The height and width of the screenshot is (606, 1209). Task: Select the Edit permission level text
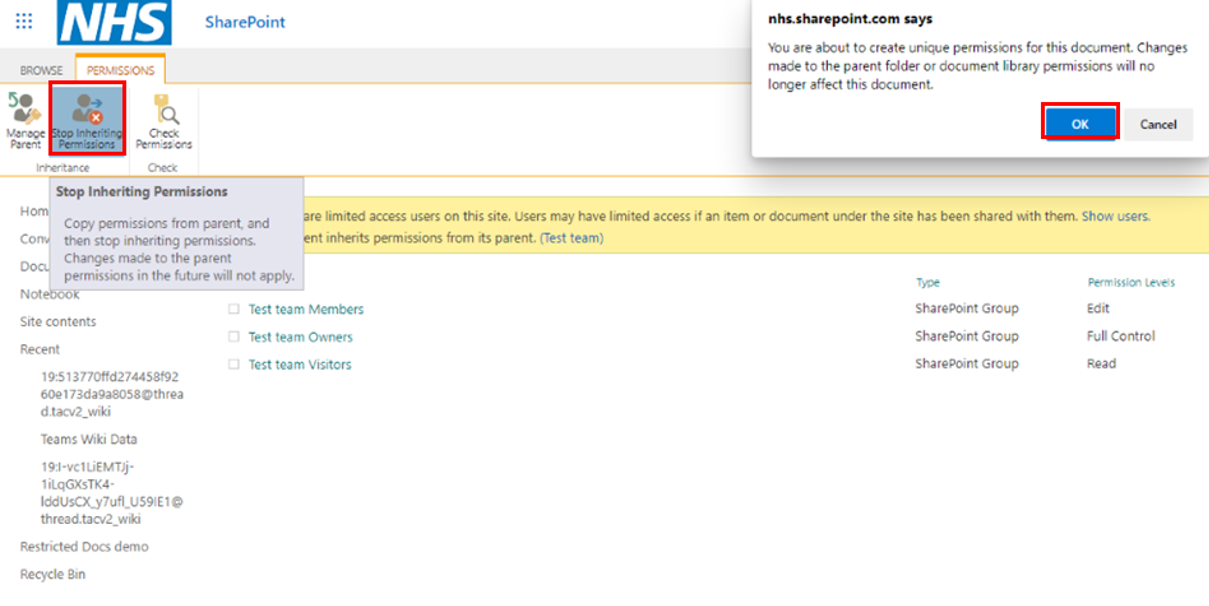pos(1098,308)
